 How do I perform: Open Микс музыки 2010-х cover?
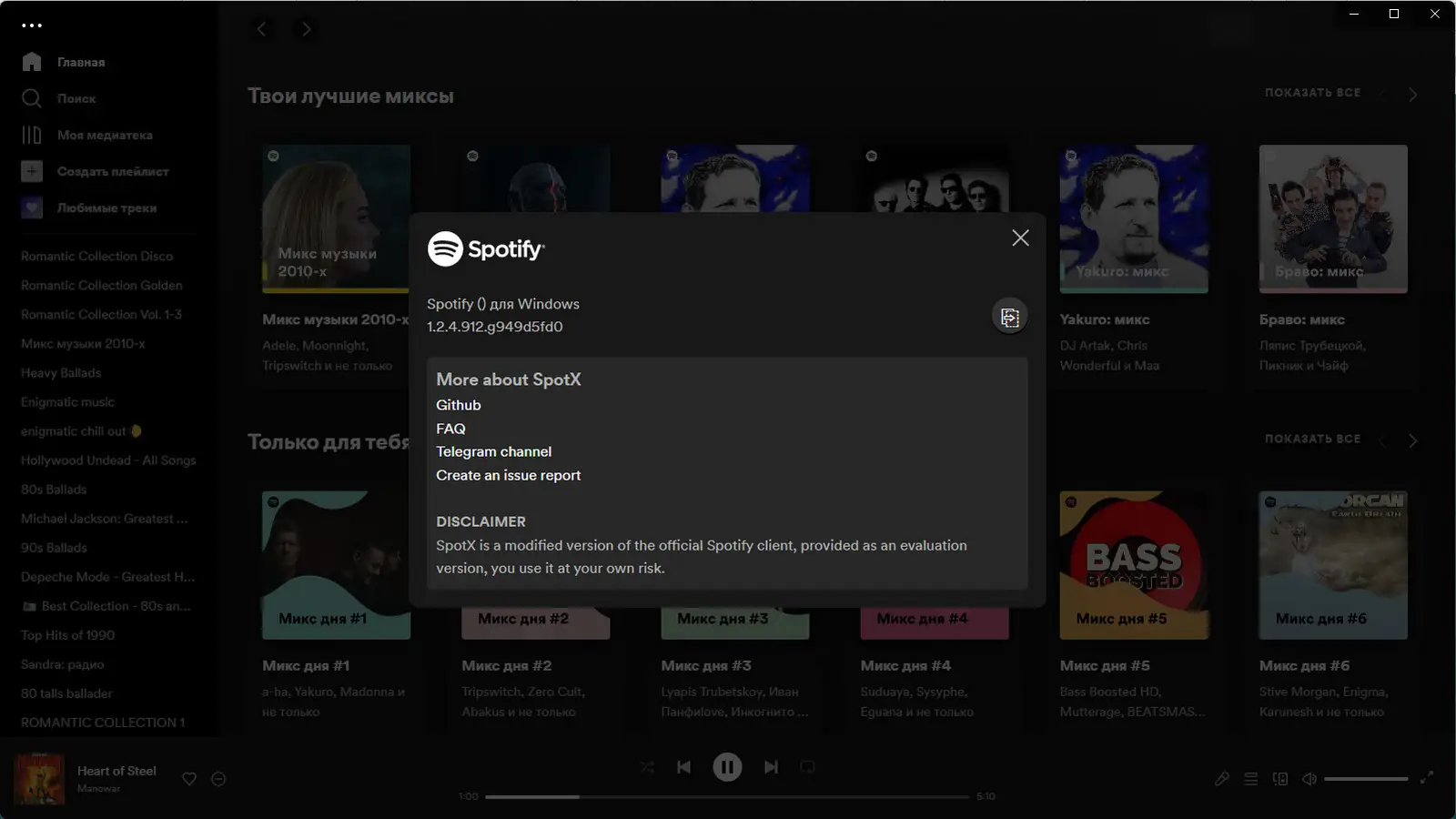[336, 218]
